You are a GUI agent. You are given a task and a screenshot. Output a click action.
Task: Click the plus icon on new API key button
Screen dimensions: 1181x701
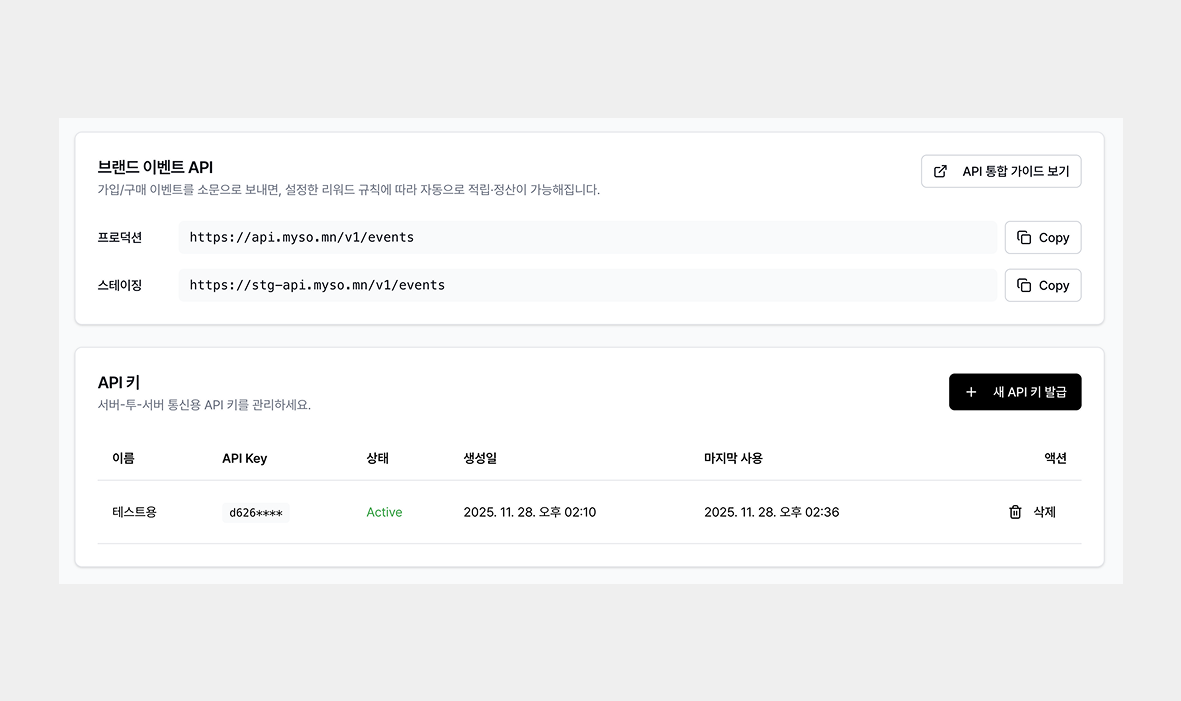(x=970, y=392)
